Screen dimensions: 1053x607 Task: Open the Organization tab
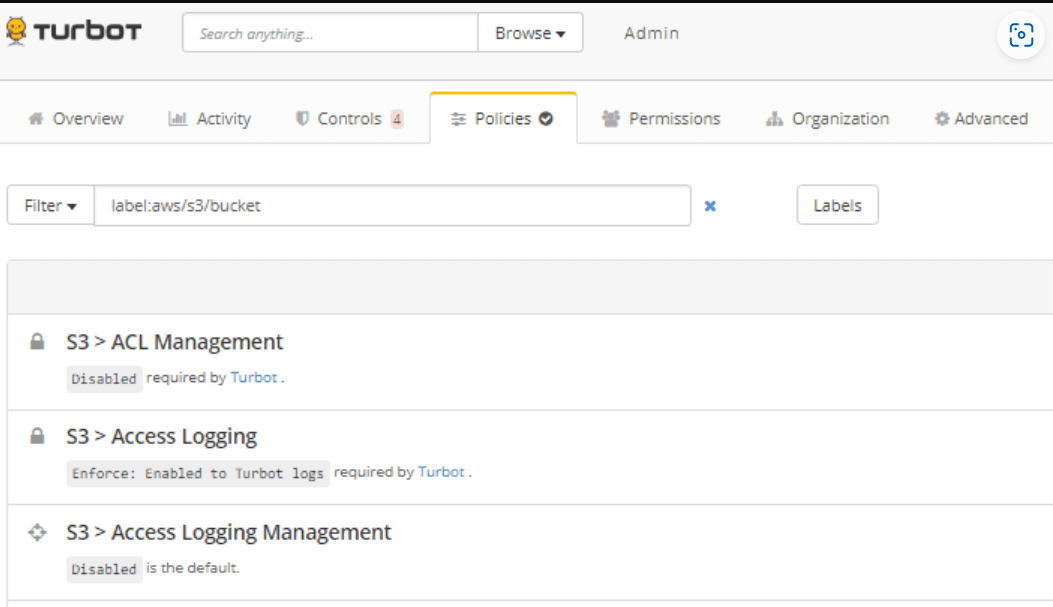[x=827, y=119]
